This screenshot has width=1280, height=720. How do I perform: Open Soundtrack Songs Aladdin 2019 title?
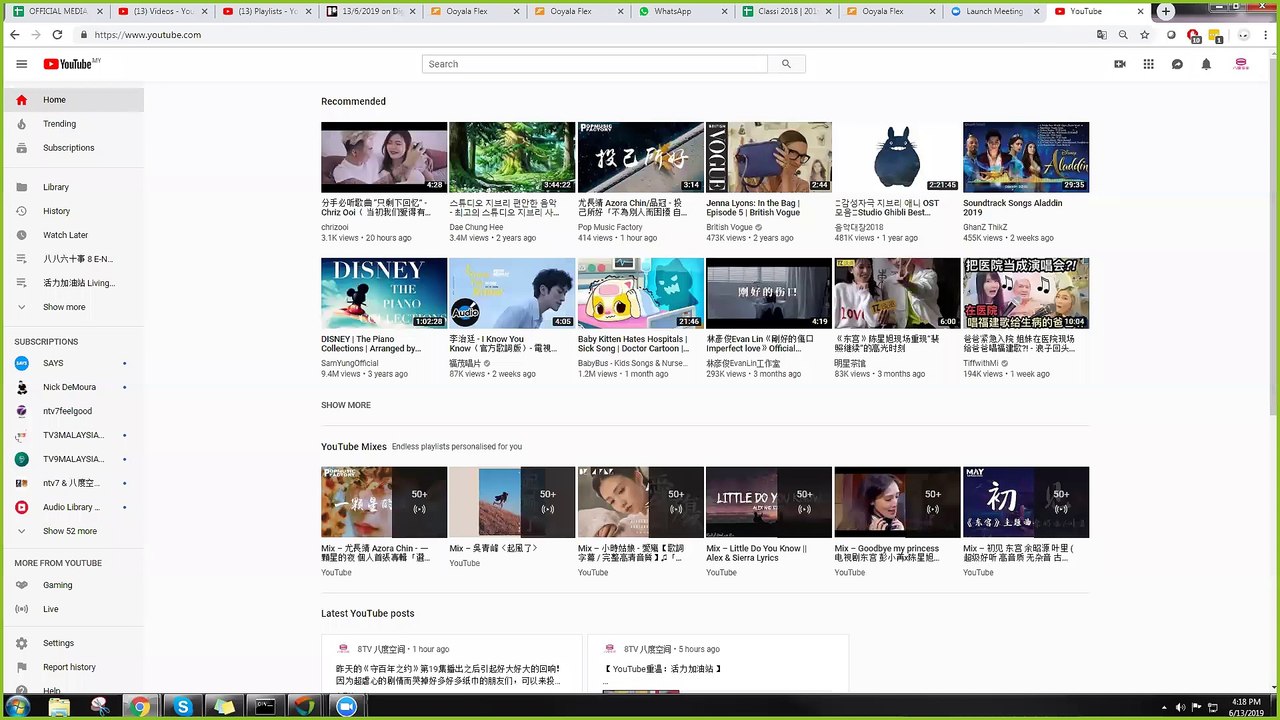coord(1013,207)
